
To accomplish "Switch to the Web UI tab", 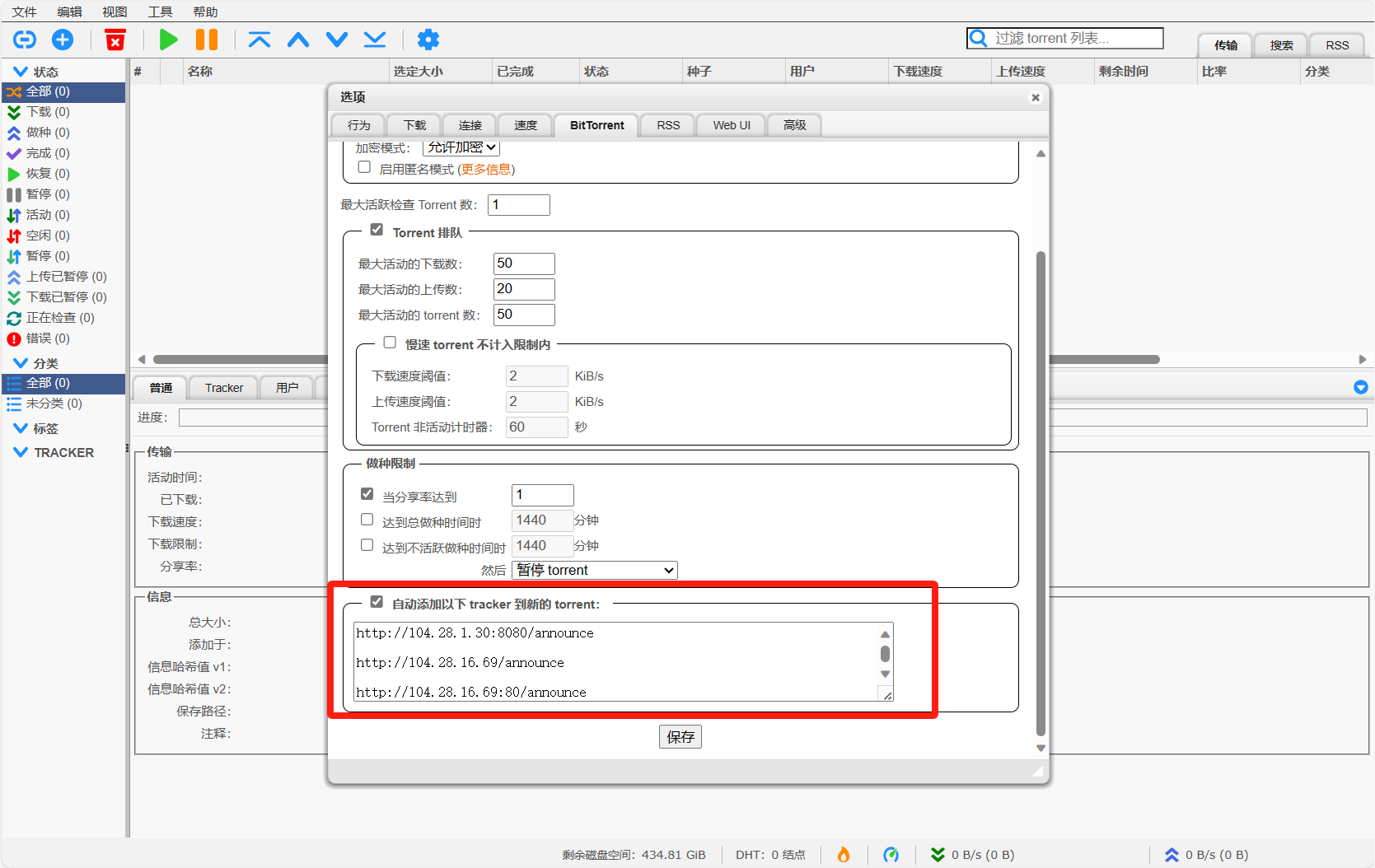I will (x=731, y=125).
